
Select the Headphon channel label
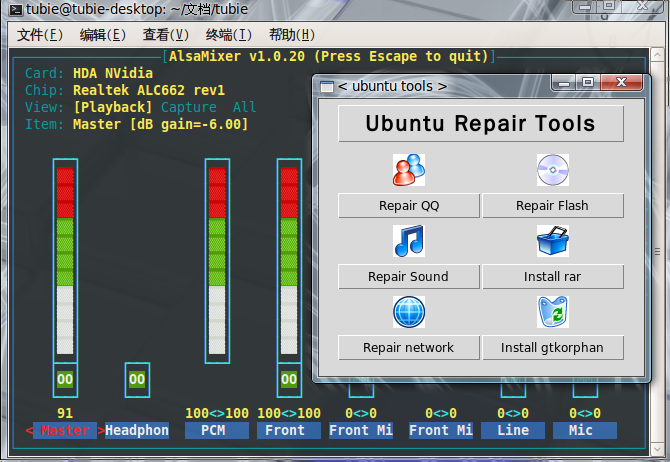point(137,430)
